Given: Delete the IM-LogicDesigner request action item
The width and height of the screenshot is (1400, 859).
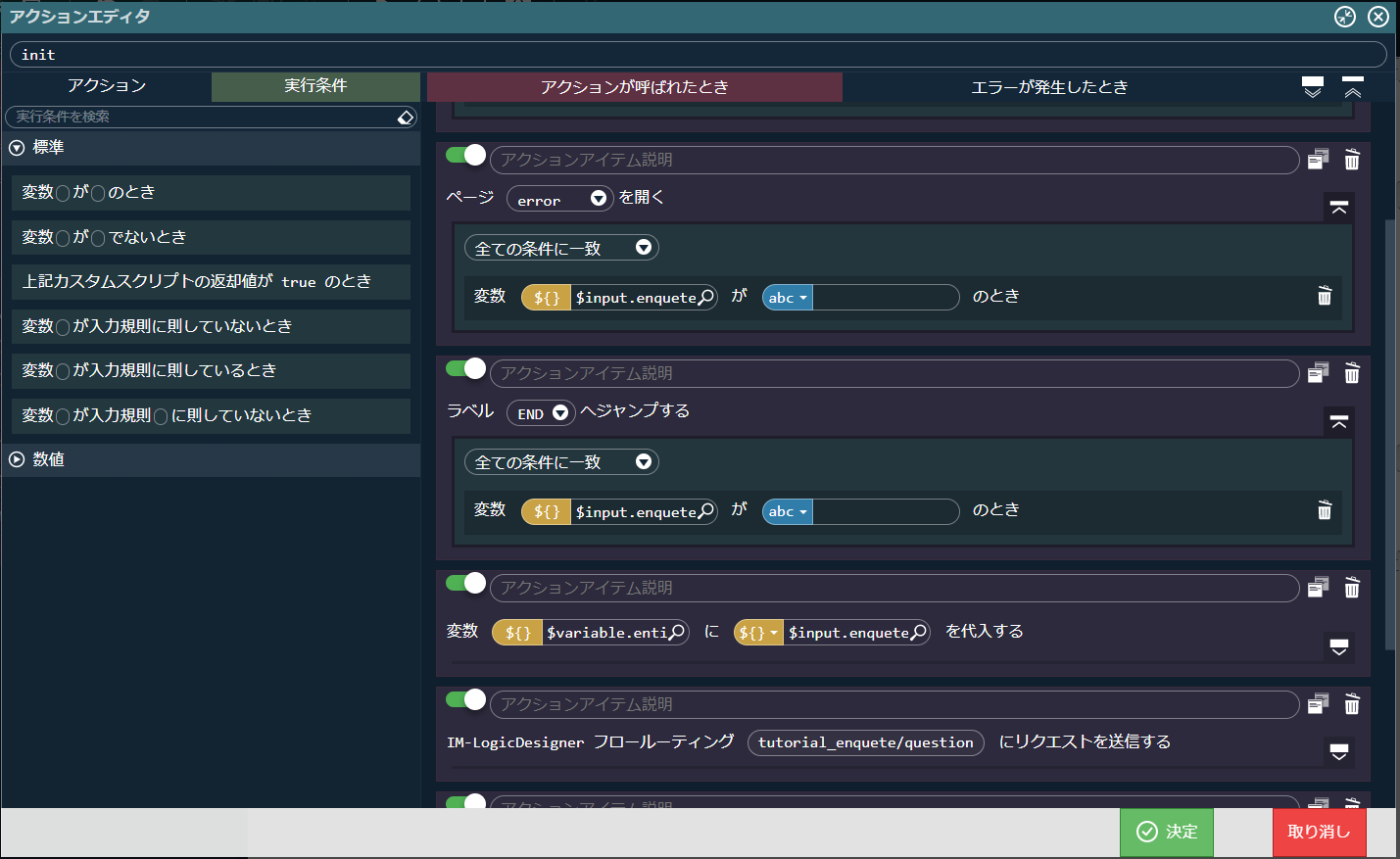Looking at the screenshot, I should click(x=1352, y=704).
